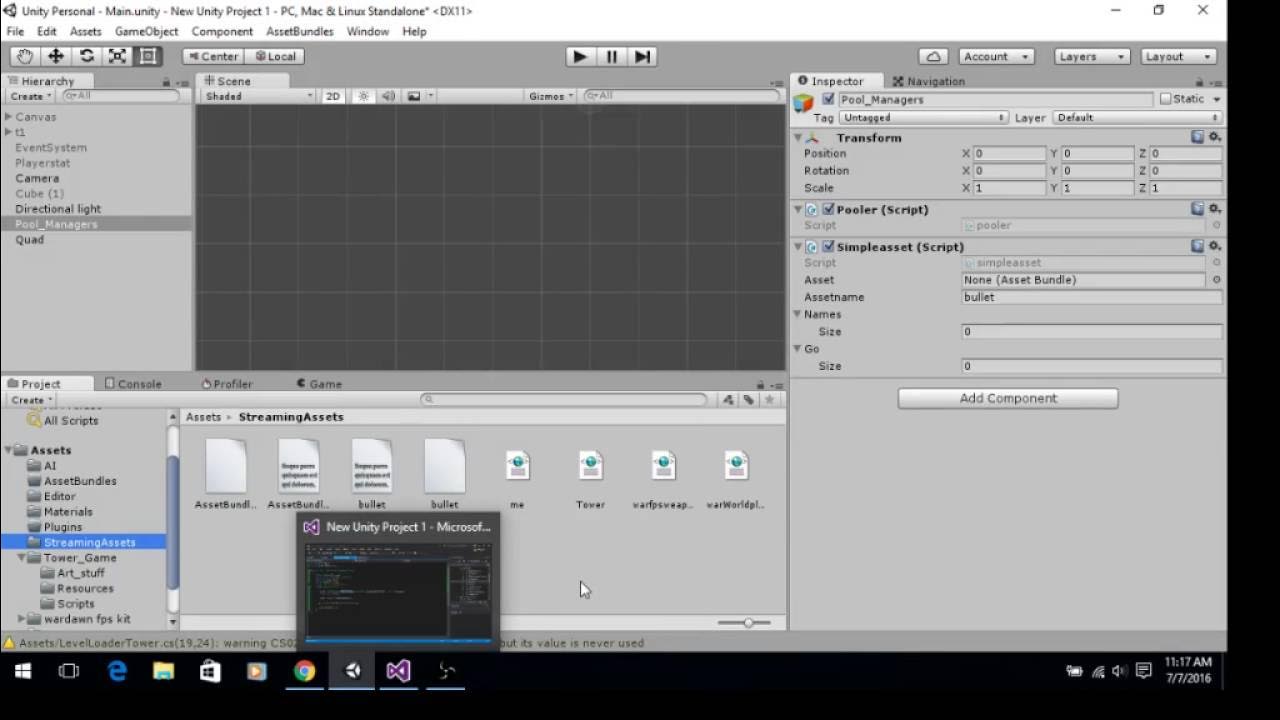Toggle 2D scene view mode
This screenshot has height=720, width=1280.
tap(333, 96)
